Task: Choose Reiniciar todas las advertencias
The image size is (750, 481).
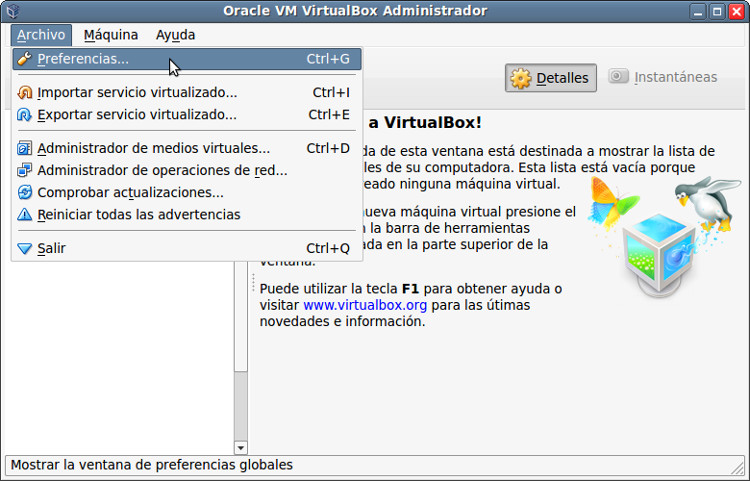Action: 187,215
